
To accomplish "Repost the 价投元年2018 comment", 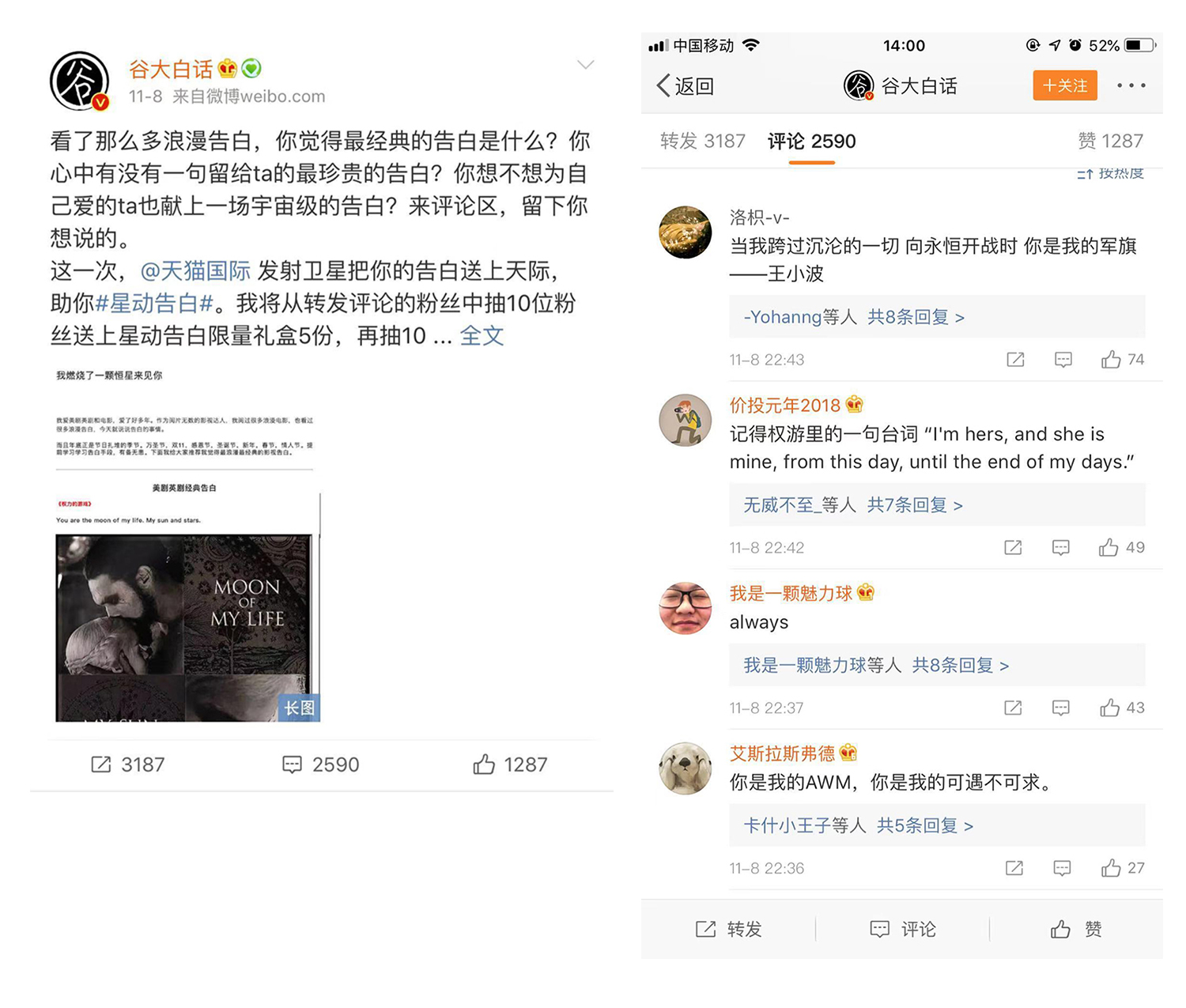I will click(1013, 548).
